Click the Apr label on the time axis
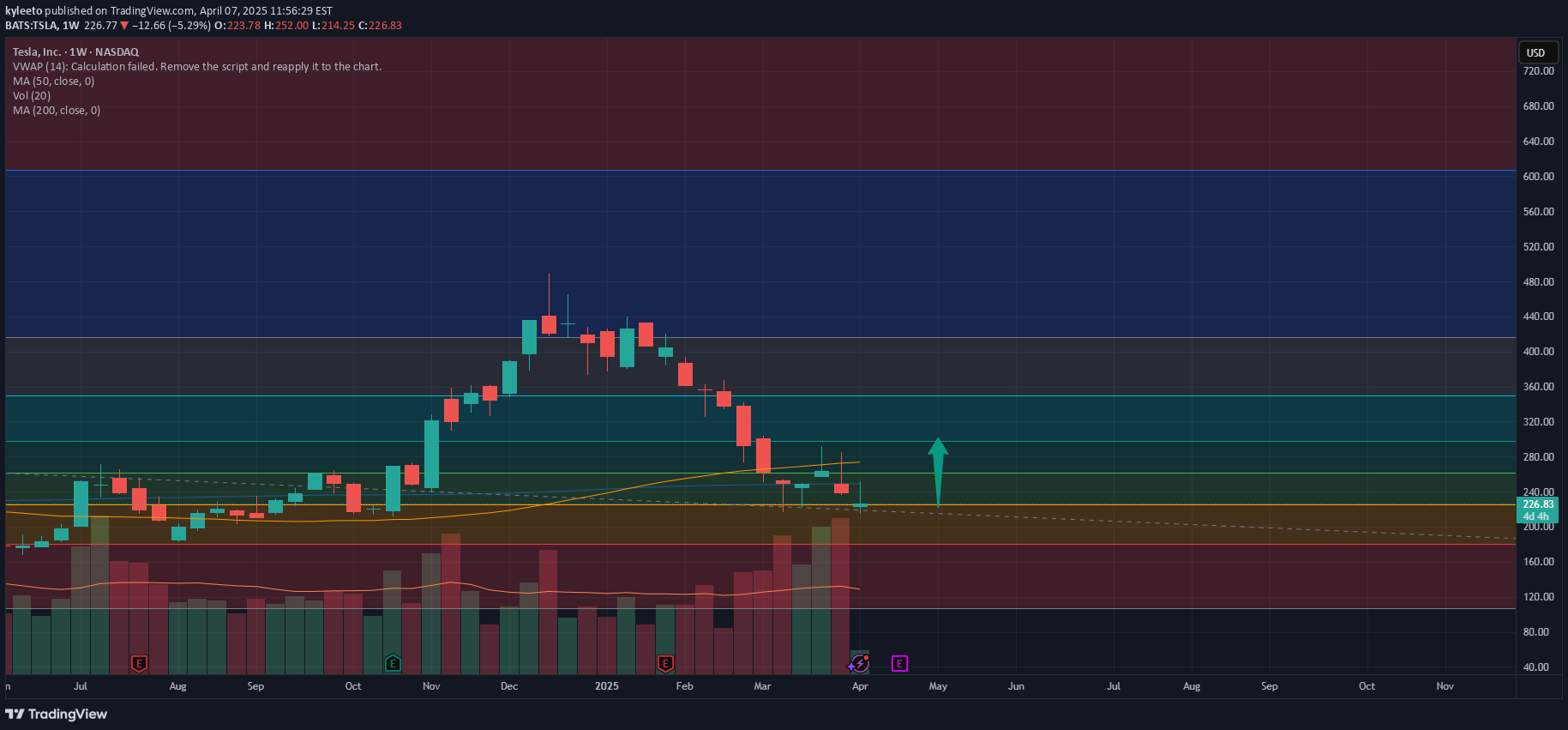Image resolution: width=1568 pixels, height=730 pixels. click(x=860, y=686)
